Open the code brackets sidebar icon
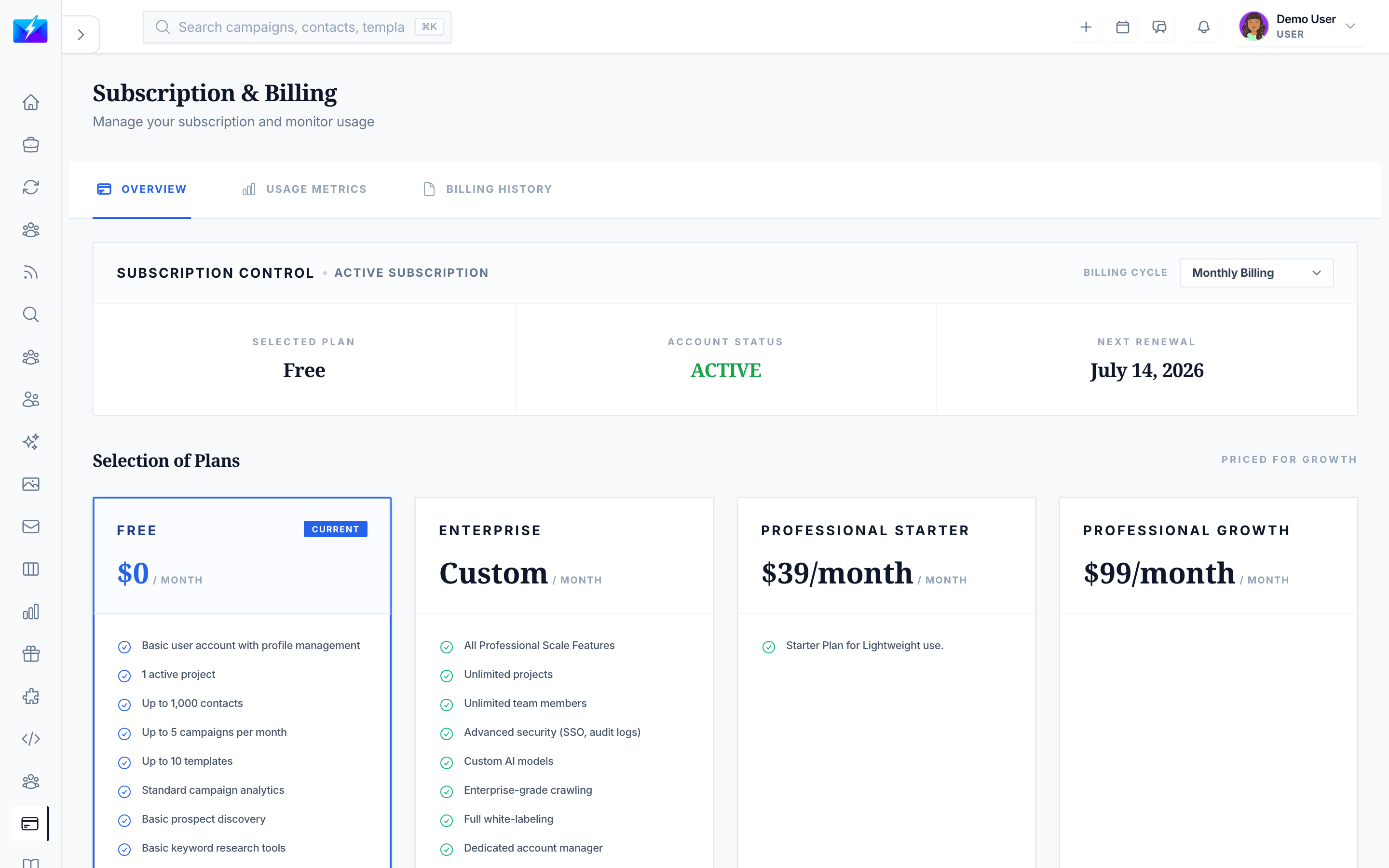Viewport: 1389px width, 868px height. (31, 739)
